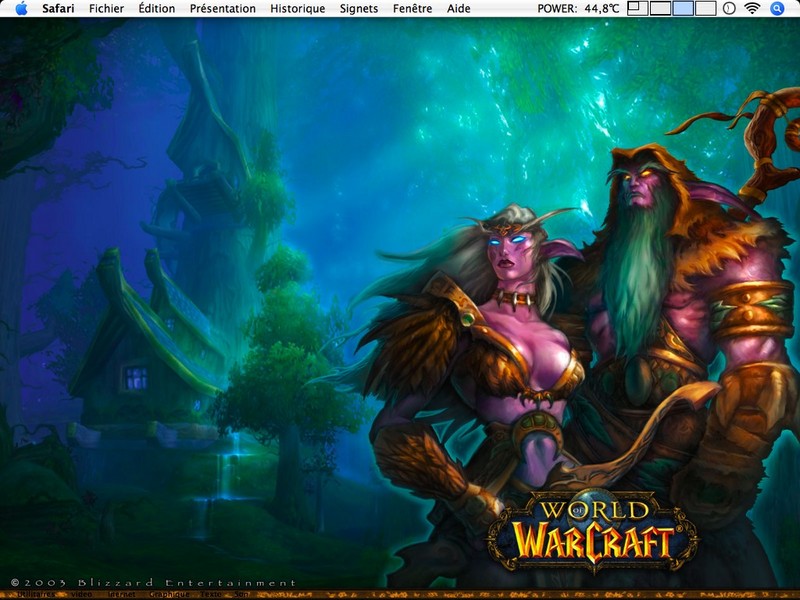Select the fourth virtual desktop box

(706, 9)
